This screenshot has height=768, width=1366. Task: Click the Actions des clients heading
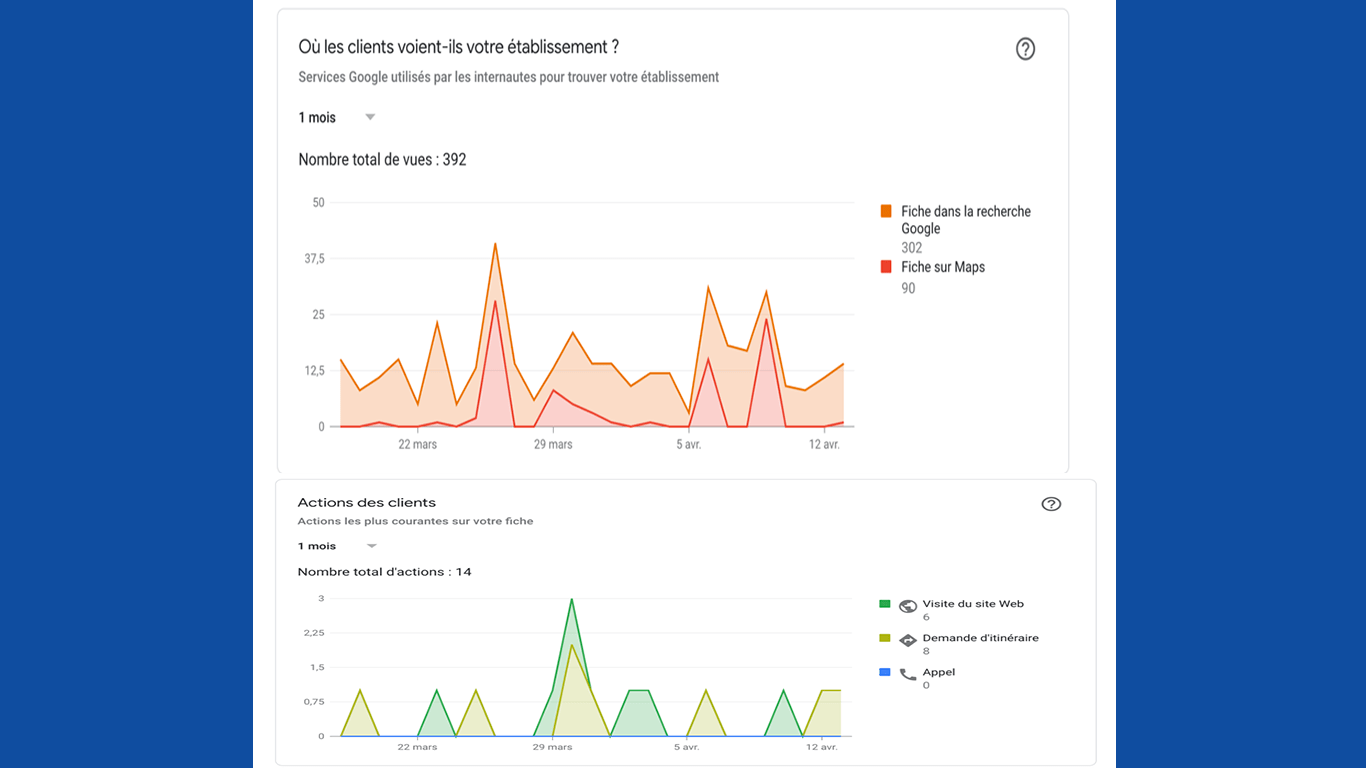pos(367,503)
